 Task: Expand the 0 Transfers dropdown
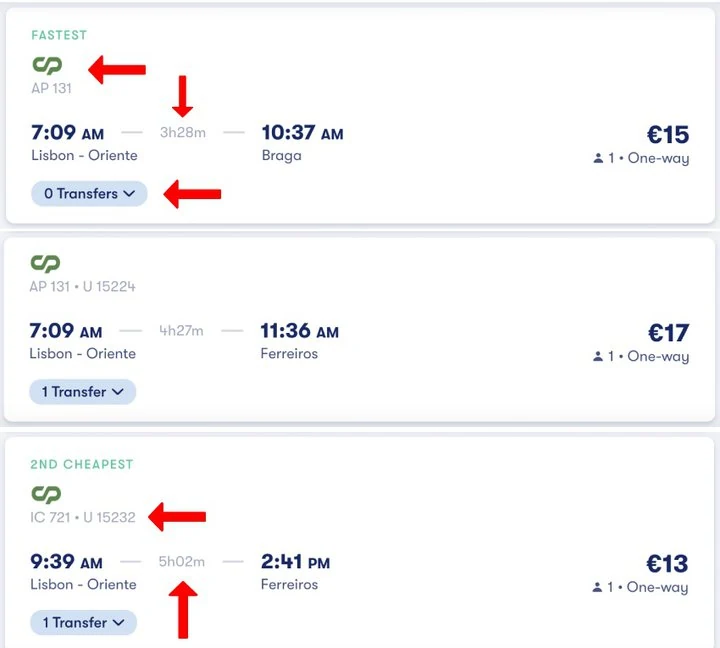[x=89, y=194]
